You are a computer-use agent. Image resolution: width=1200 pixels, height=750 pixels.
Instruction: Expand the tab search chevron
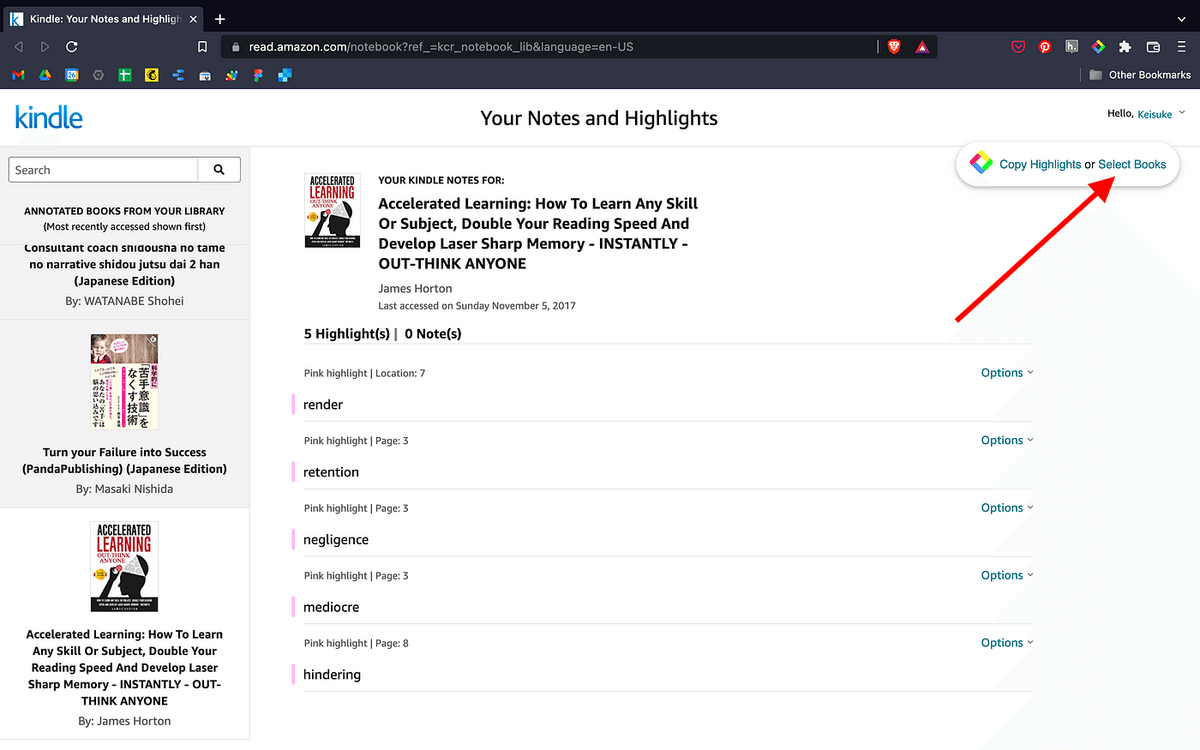click(1182, 19)
